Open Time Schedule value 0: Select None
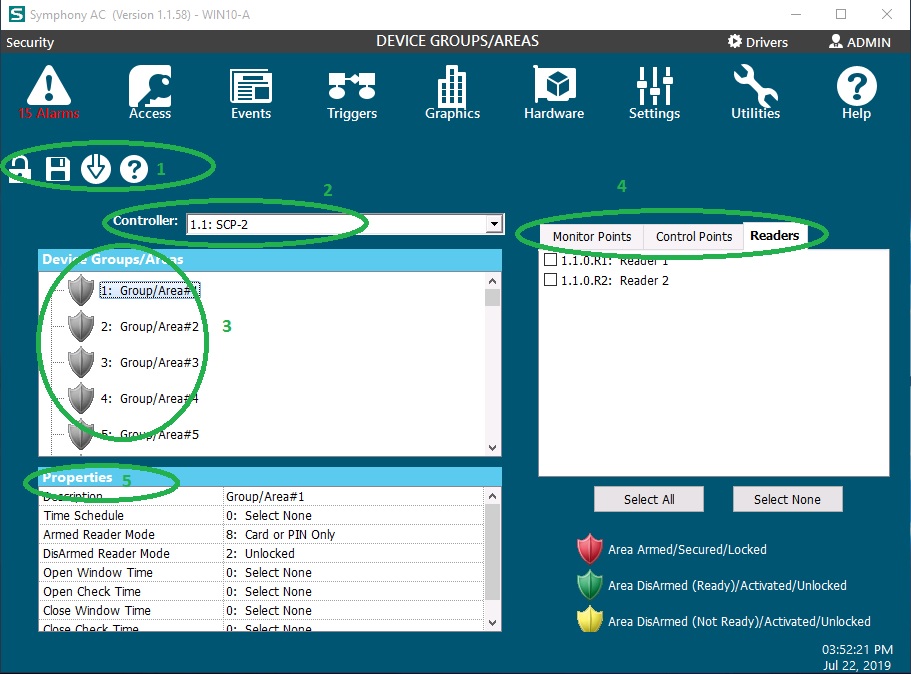 [x=353, y=515]
